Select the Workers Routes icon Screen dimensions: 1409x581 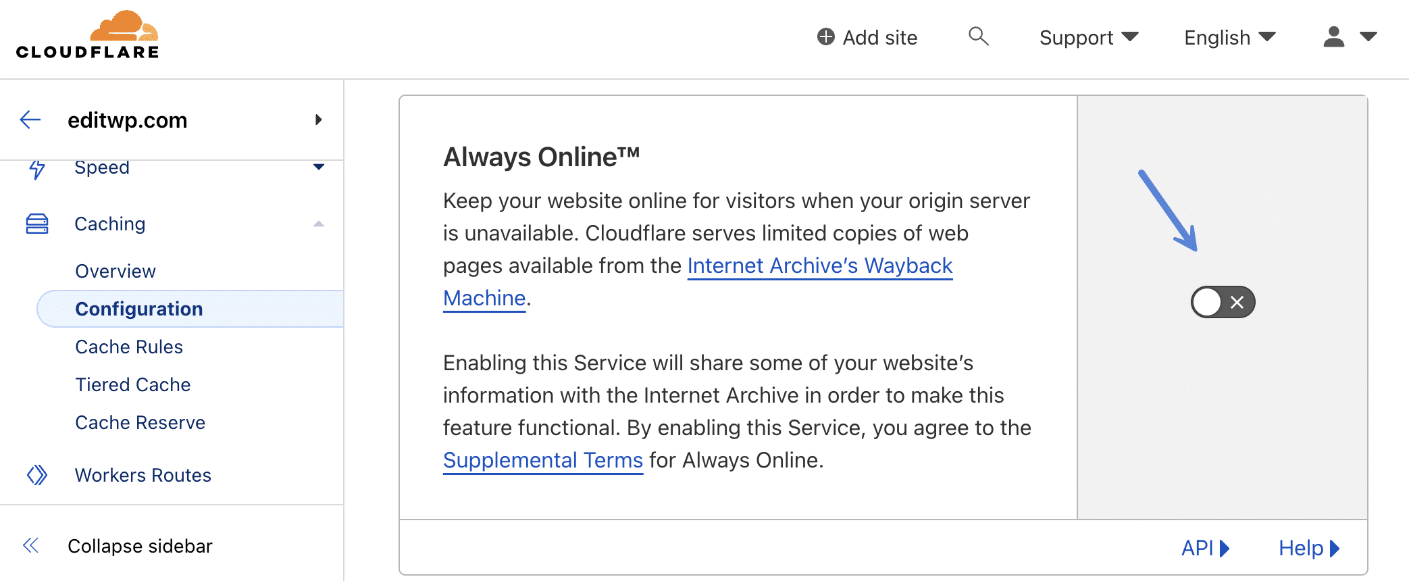[x=36, y=475]
